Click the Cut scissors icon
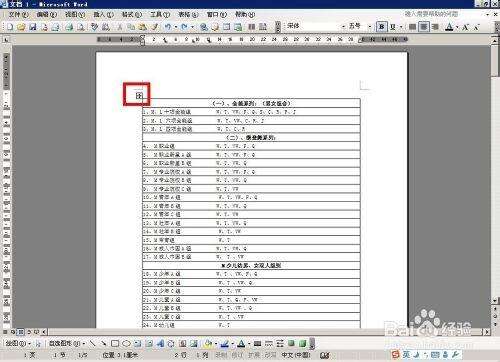The image size is (500, 362). point(120,27)
